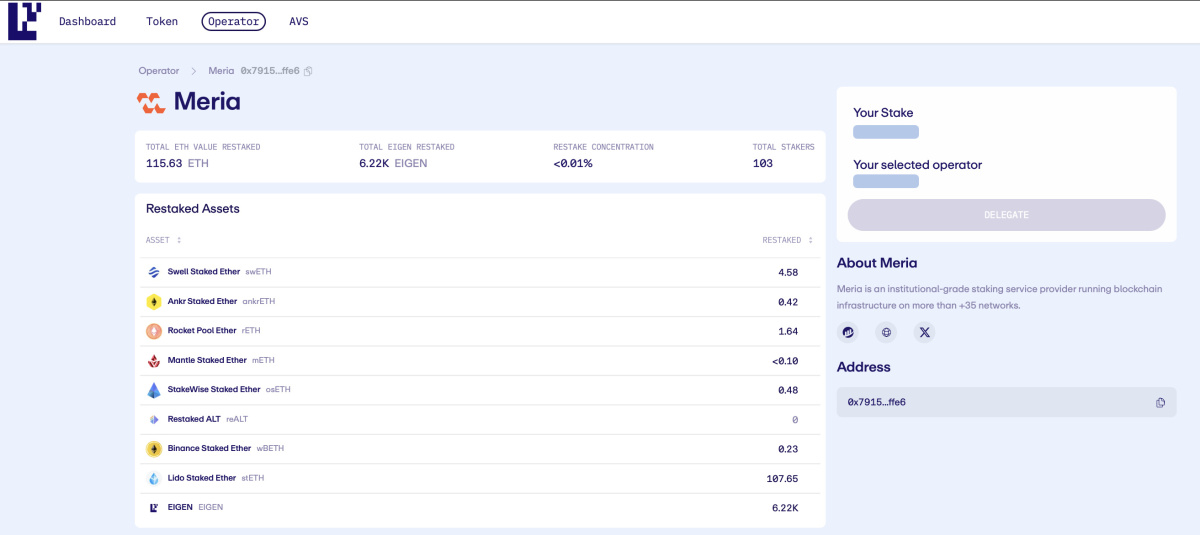Select the Binance Staked Ether row name
The height and width of the screenshot is (535, 1200).
pyautogui.click(x=210, y=449)
